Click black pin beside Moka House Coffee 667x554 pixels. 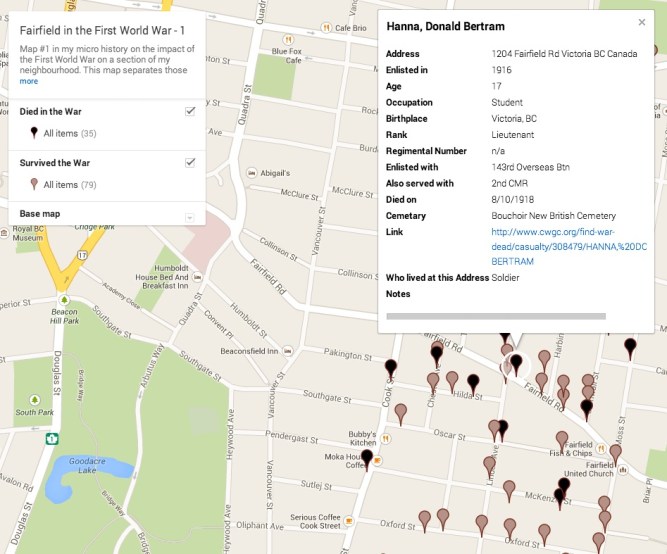pyautogui.click(x=367, y=458)
